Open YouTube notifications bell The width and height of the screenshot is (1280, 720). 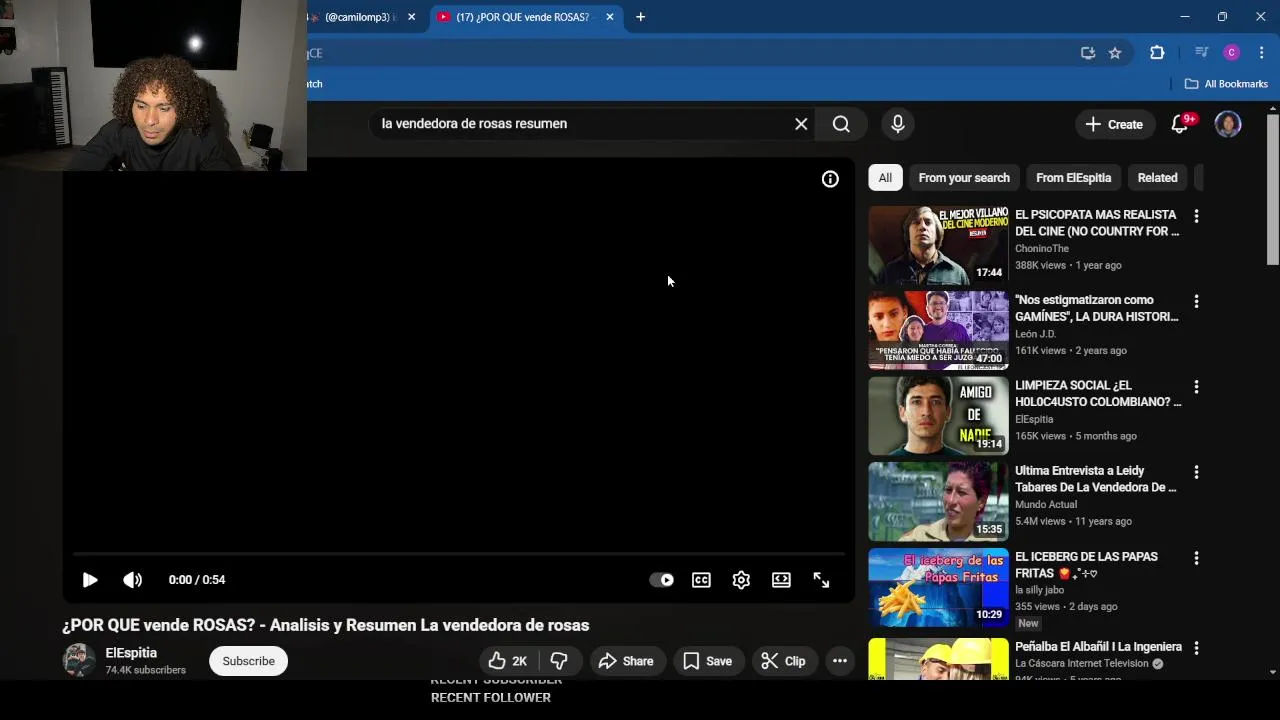click(1180, 124)
